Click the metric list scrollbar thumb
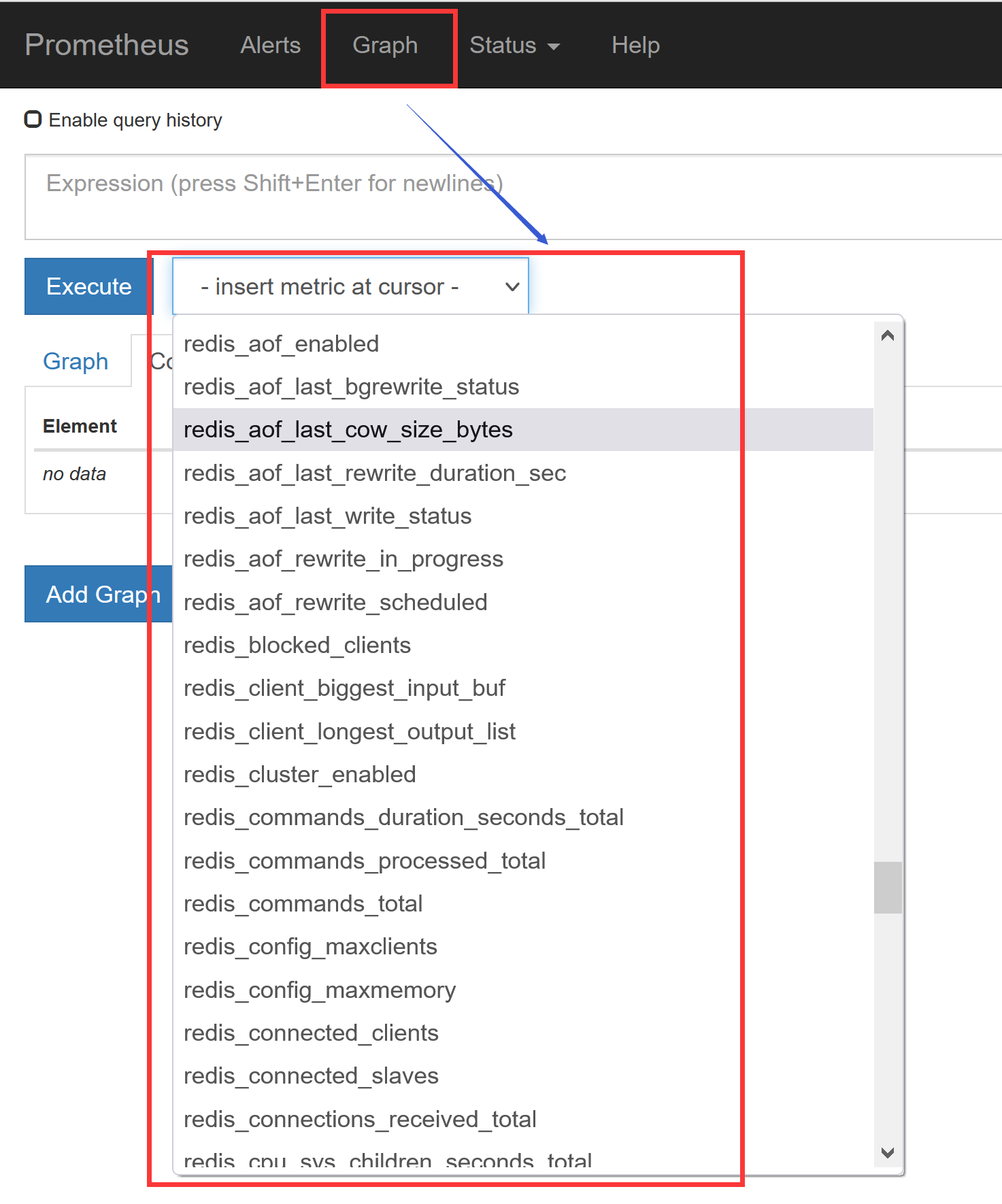The height and width of the screenshot is (1204, 1002). 888,888
